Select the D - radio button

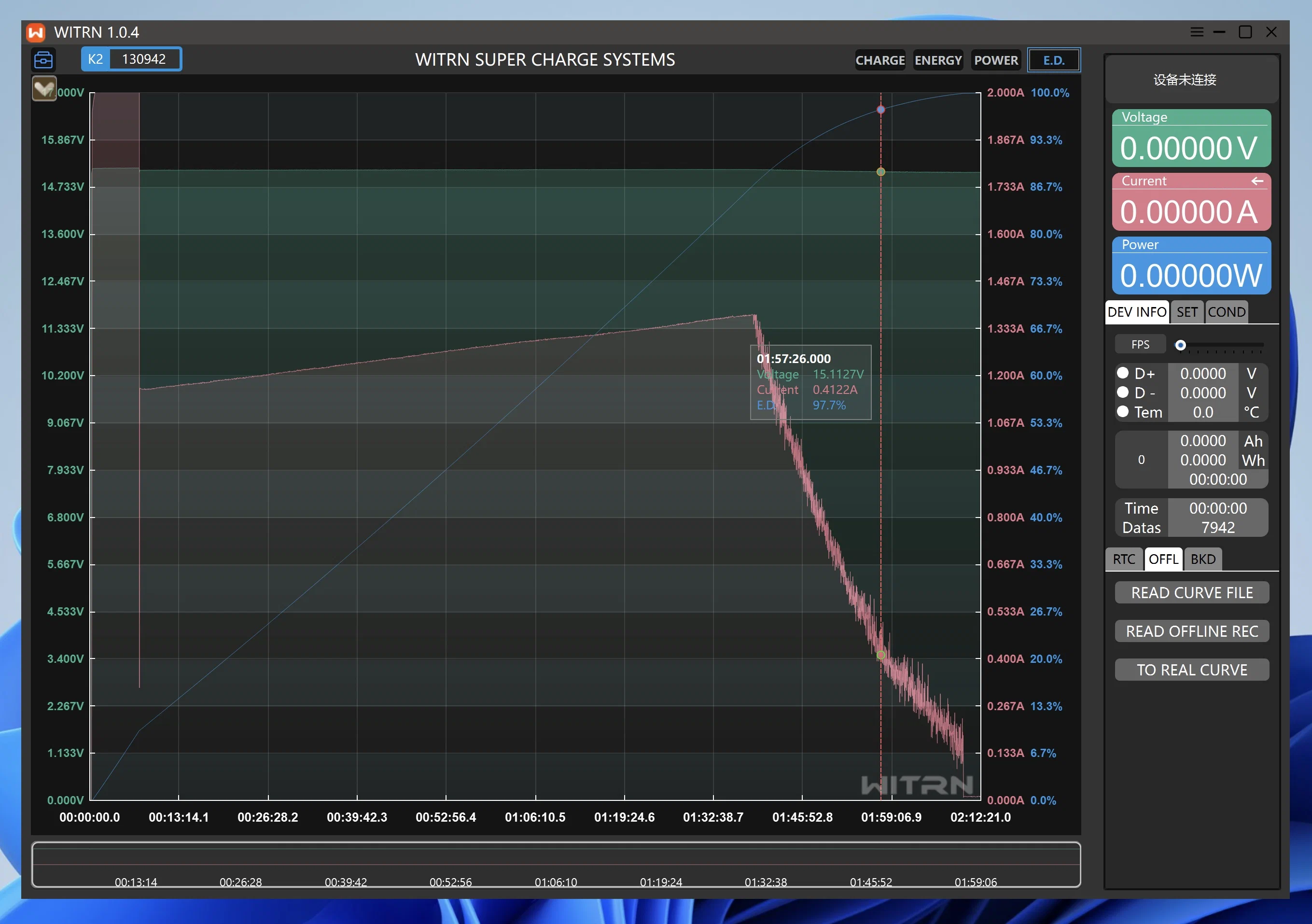point(1123,392)
